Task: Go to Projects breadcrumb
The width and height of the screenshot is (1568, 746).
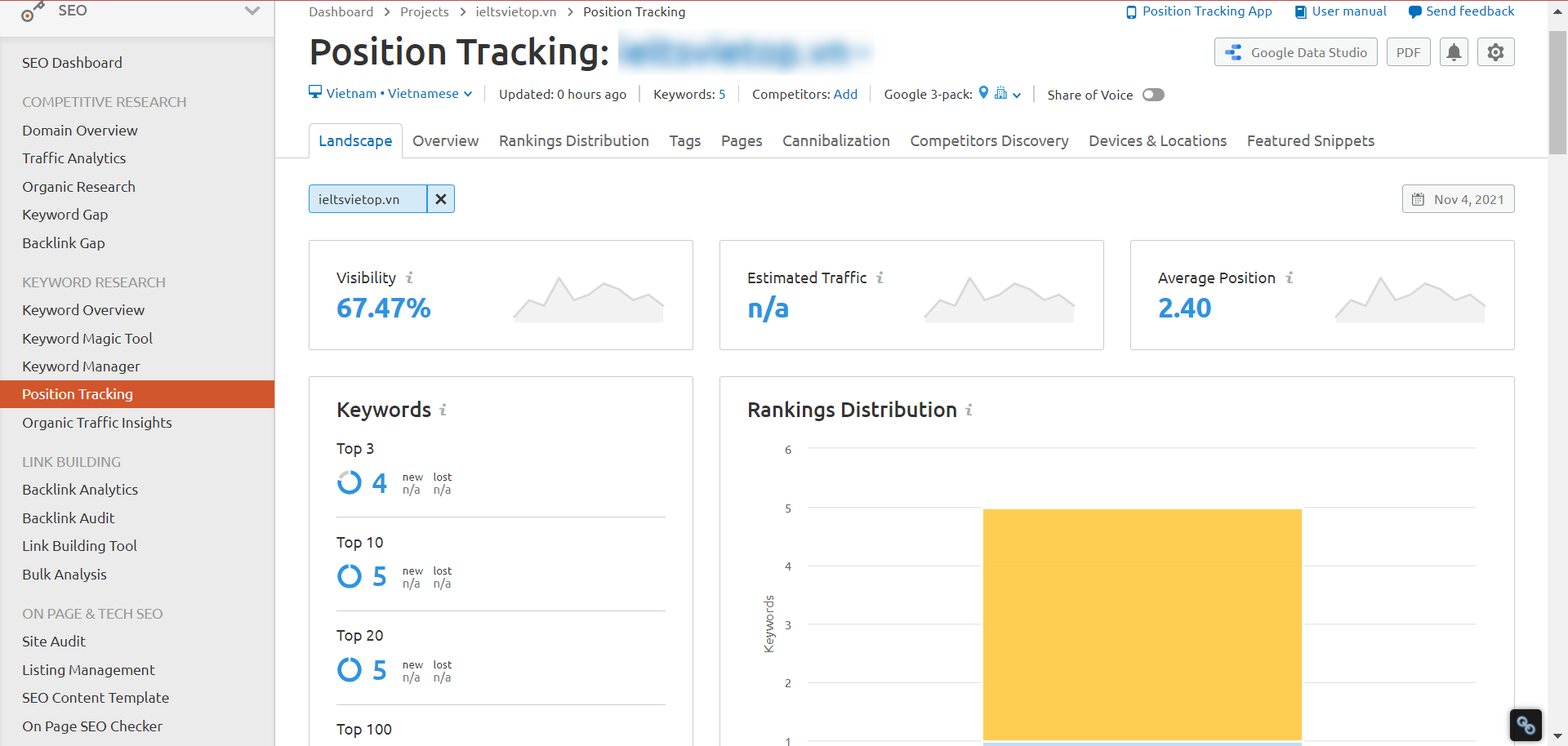Action: pyautogui.click(x=425, y=12)
